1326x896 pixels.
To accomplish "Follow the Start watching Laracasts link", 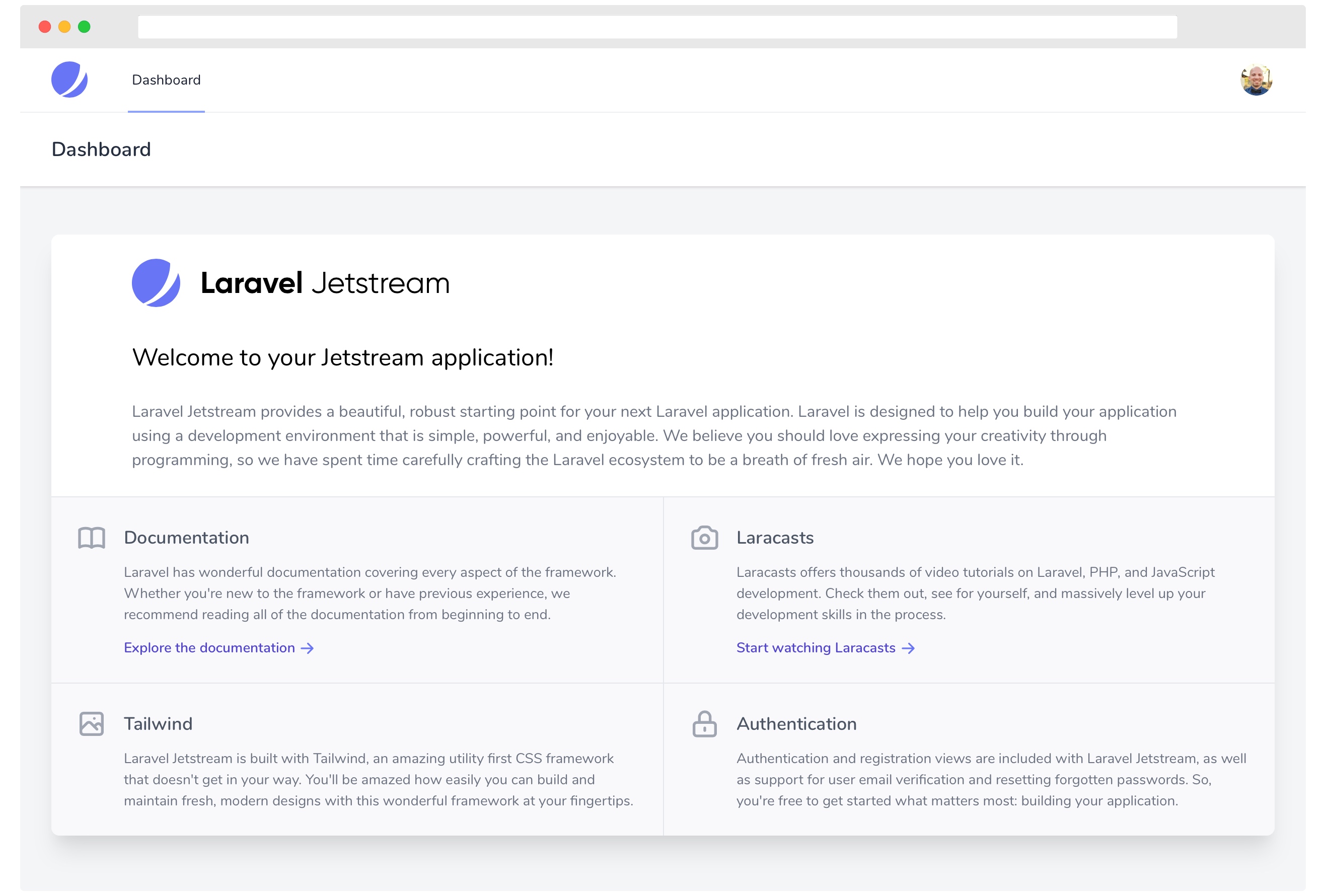I will (x=826, y=647).
